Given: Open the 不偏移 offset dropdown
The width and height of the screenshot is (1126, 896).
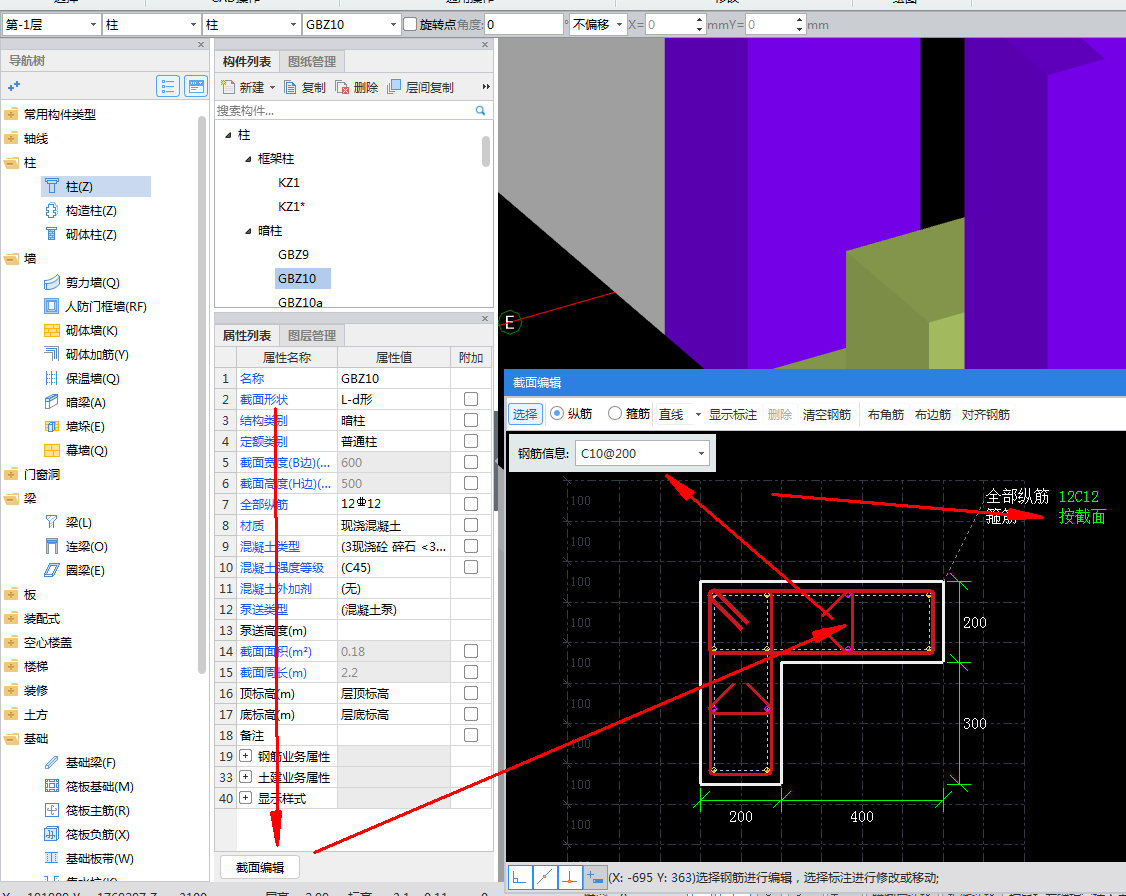Looking at the screenshot, I should [598, 24].
